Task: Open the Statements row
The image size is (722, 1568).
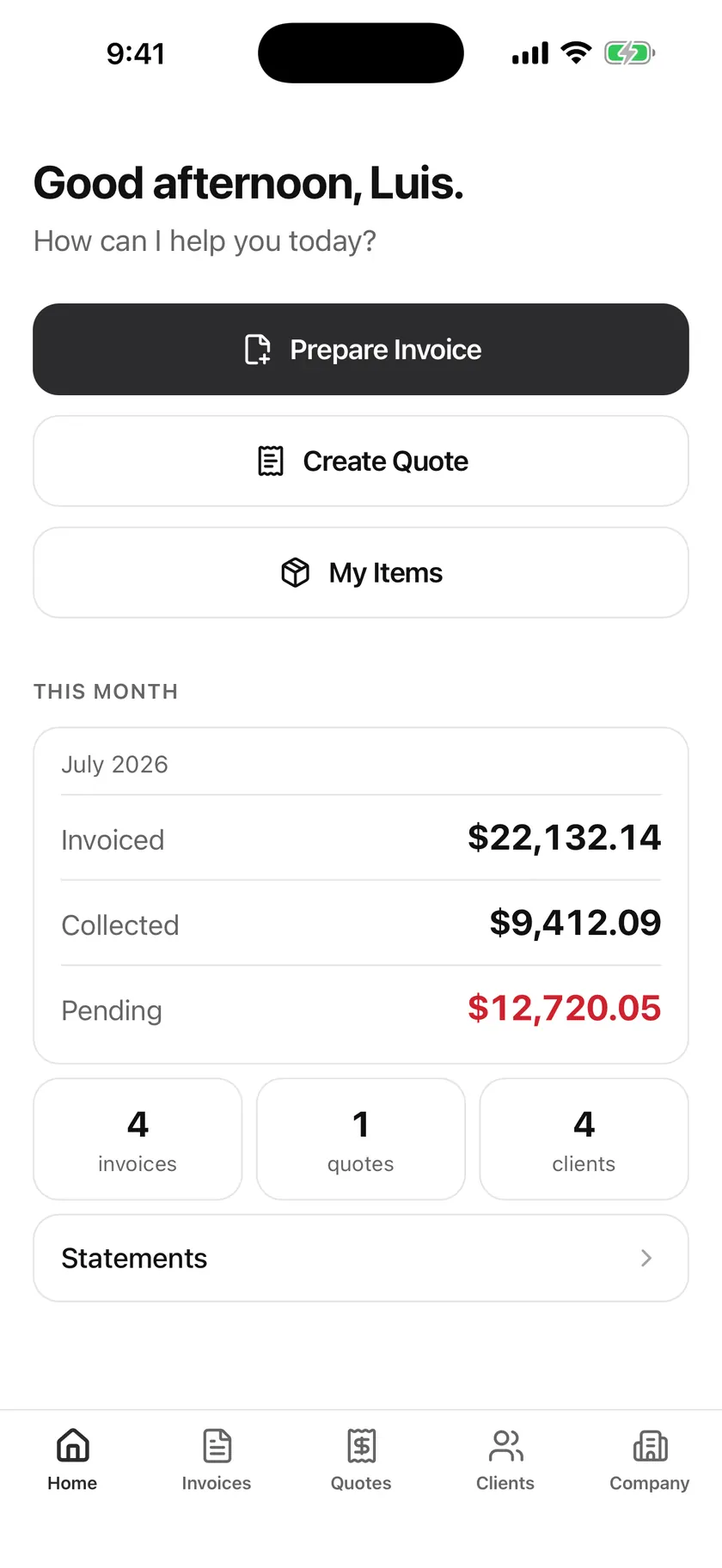Action: coord(361,1258)
